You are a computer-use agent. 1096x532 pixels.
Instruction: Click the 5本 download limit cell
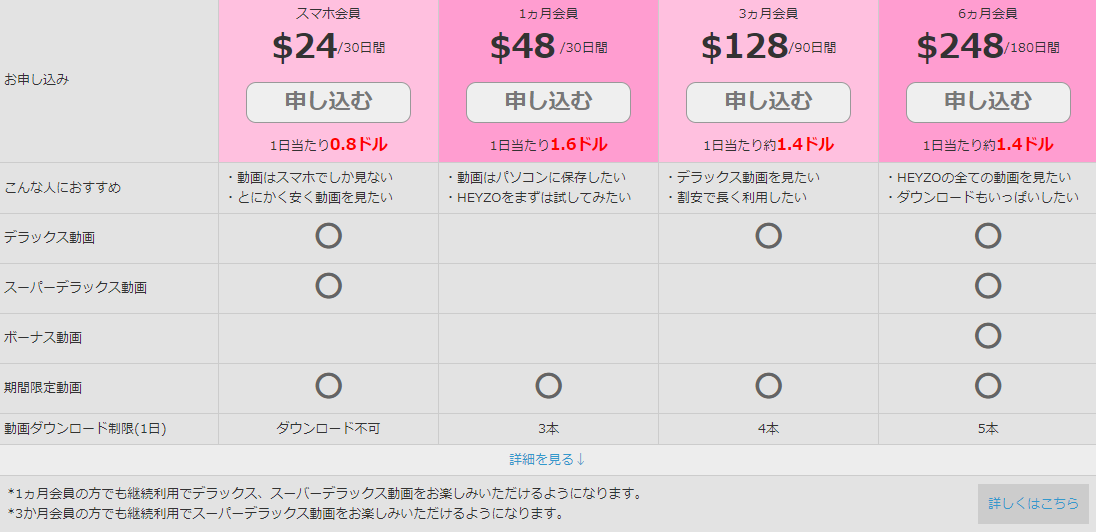coord(988,429)
